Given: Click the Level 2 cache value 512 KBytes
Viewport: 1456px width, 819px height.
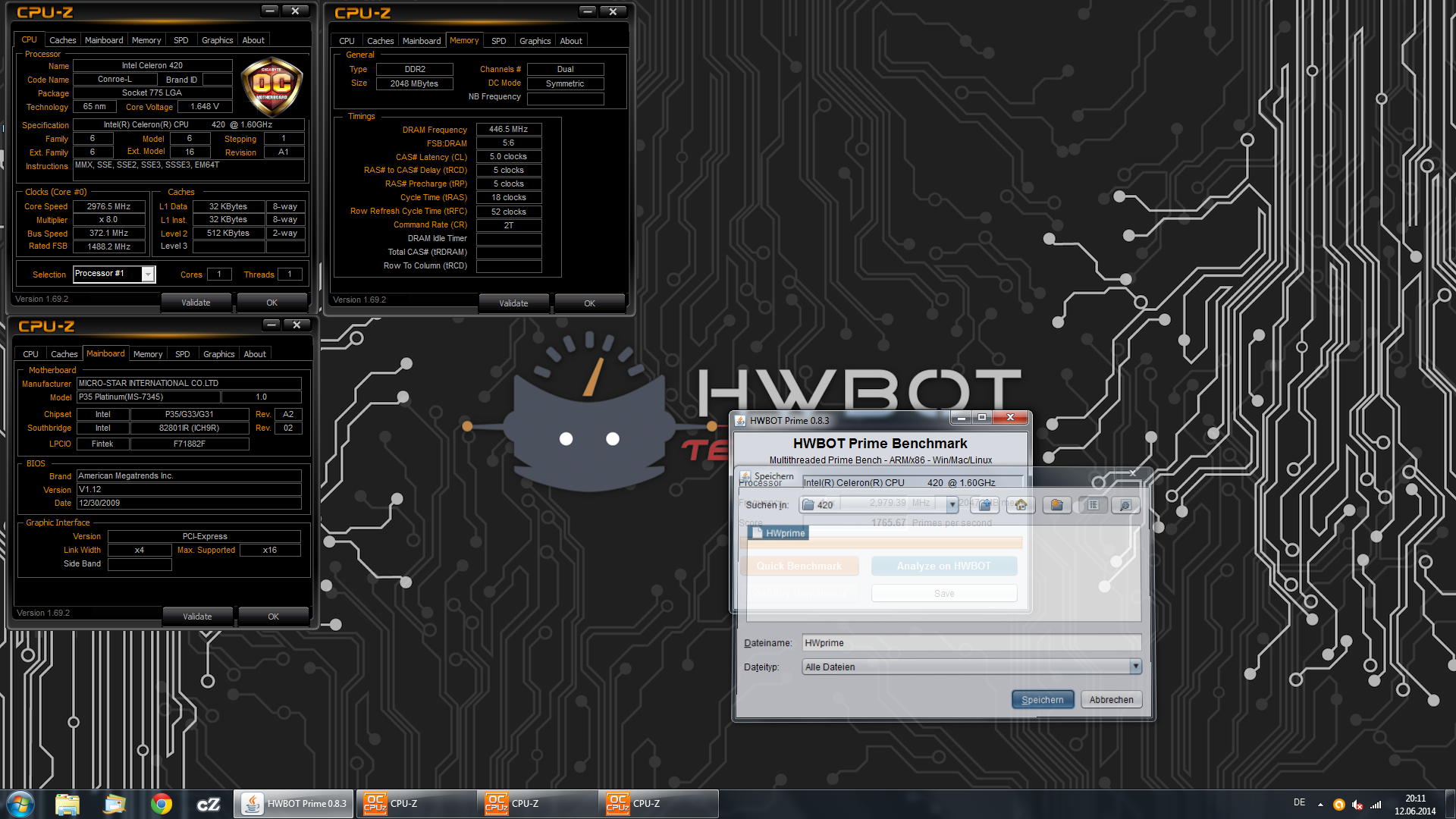Looking at the screenshot, I should tap(228, 234).
